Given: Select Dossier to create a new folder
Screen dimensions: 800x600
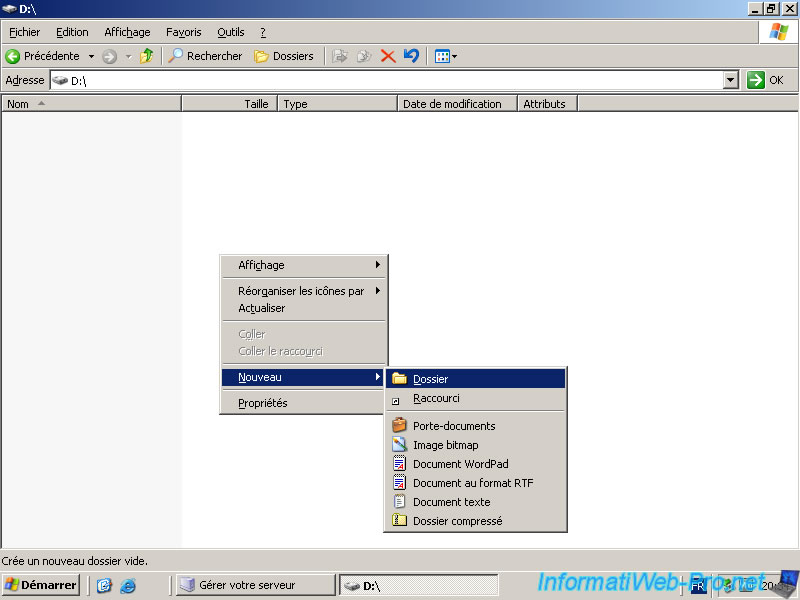Looking at the screenshot, I should point(432,378).
